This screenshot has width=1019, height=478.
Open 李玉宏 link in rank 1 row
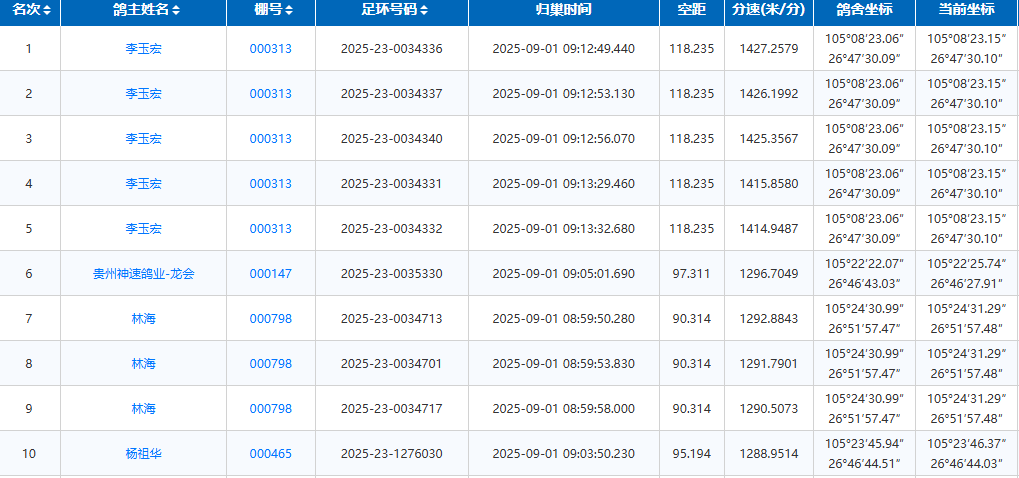pyautogui.click(x=143, y=49)
